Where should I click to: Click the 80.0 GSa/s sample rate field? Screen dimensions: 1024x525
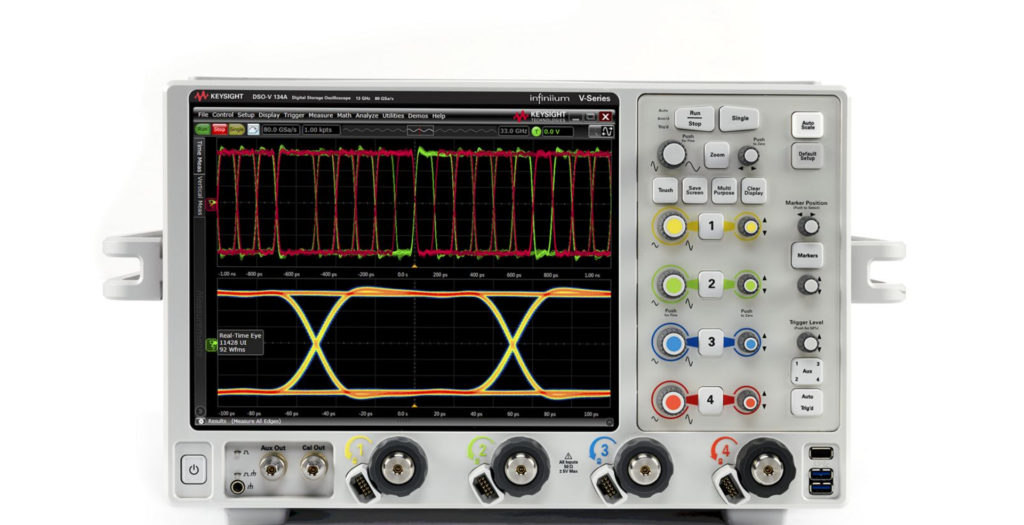(281, 130)
